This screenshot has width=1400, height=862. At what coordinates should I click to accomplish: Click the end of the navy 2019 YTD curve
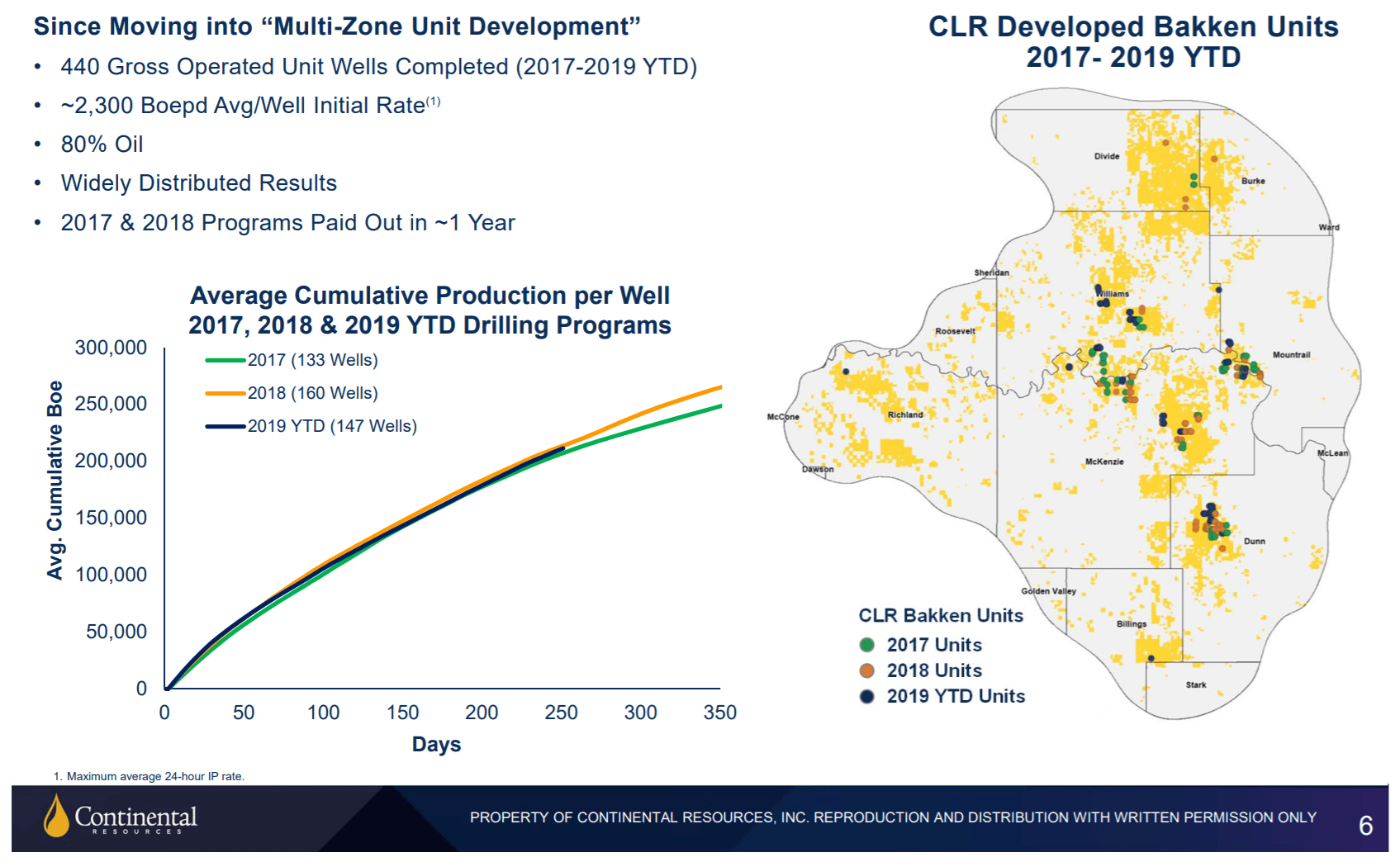pyautogui.click(x=562, y=448)
